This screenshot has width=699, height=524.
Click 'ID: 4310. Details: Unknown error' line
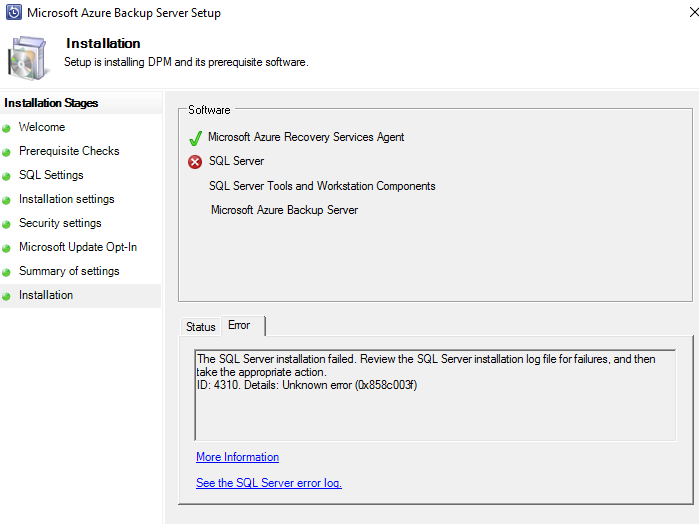307,385
